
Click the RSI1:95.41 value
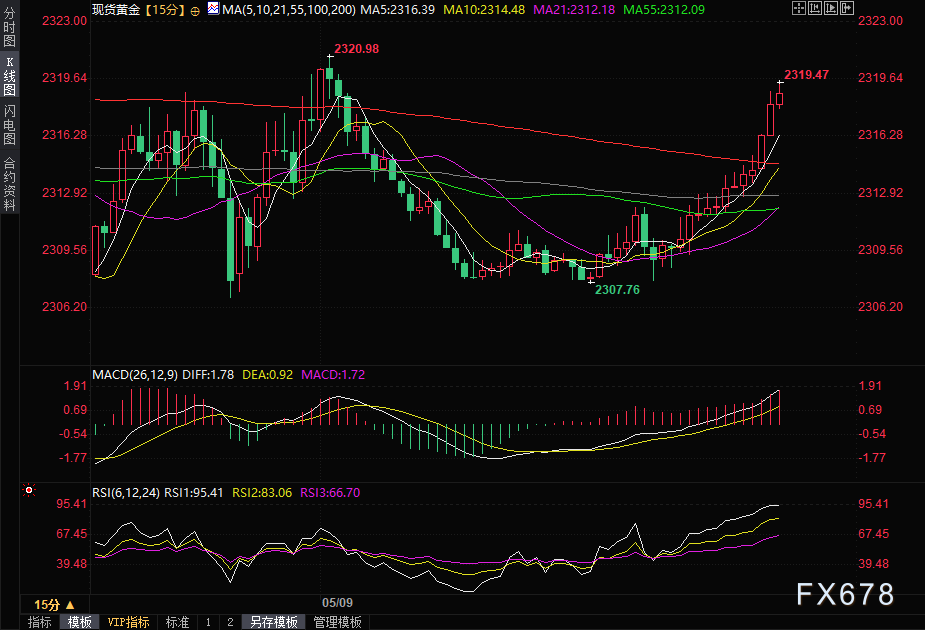pyautogui.click(x=193, y=493)
